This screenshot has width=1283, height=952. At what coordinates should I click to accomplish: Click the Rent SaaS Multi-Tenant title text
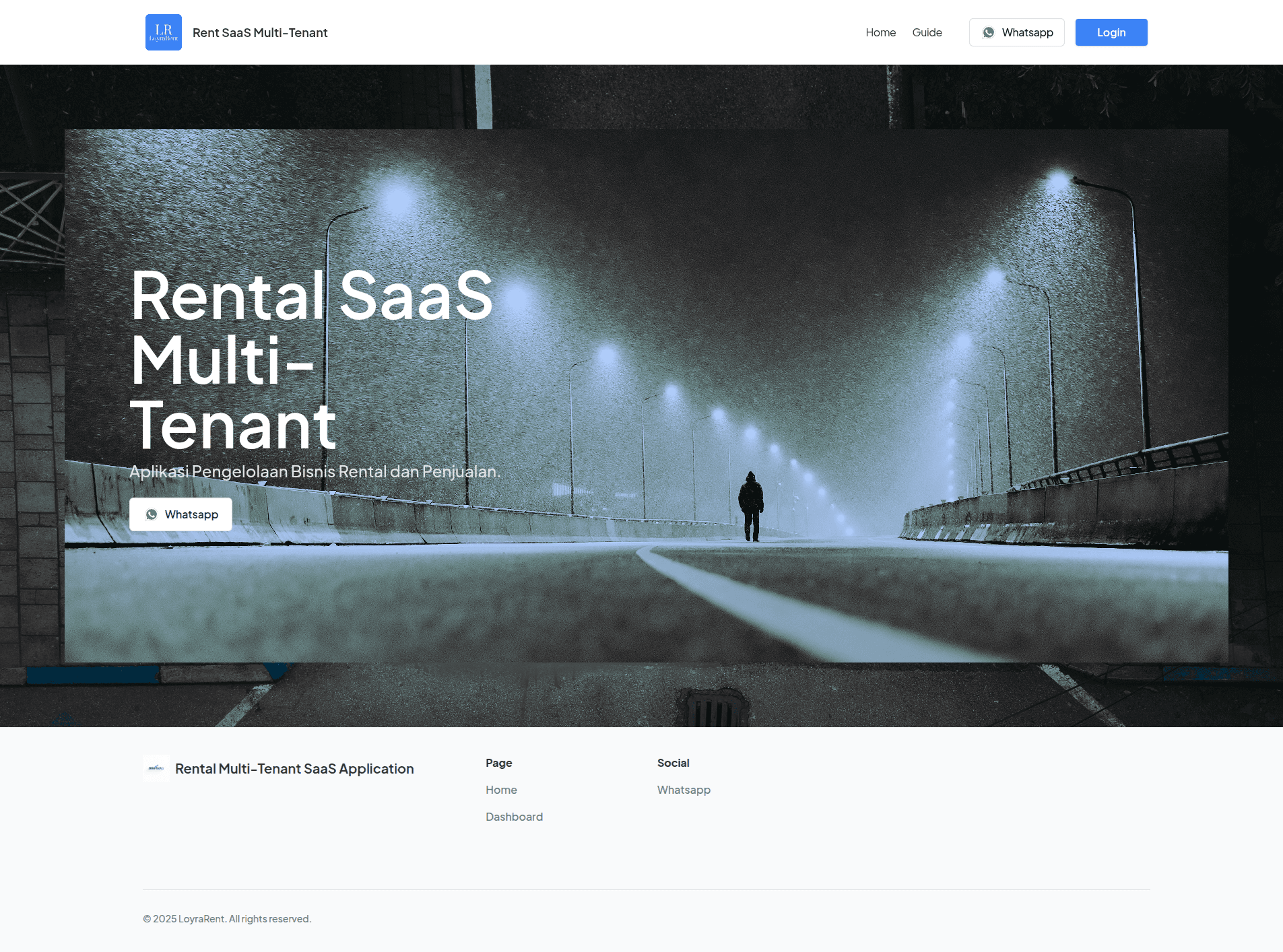260,32
